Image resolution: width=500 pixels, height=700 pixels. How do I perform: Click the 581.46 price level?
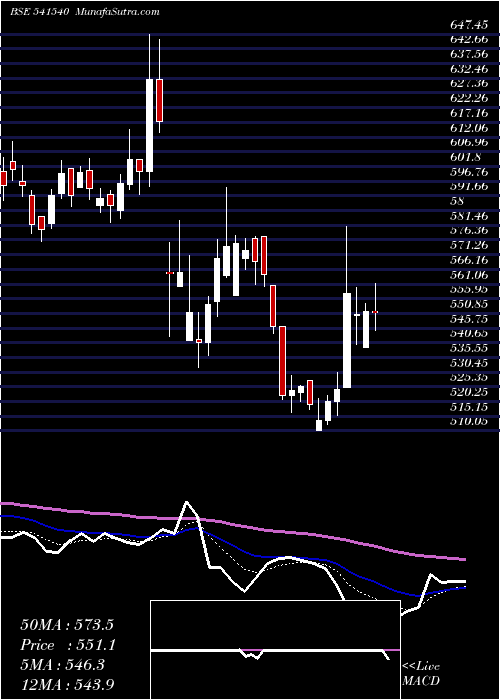click(x=469, y=216)
